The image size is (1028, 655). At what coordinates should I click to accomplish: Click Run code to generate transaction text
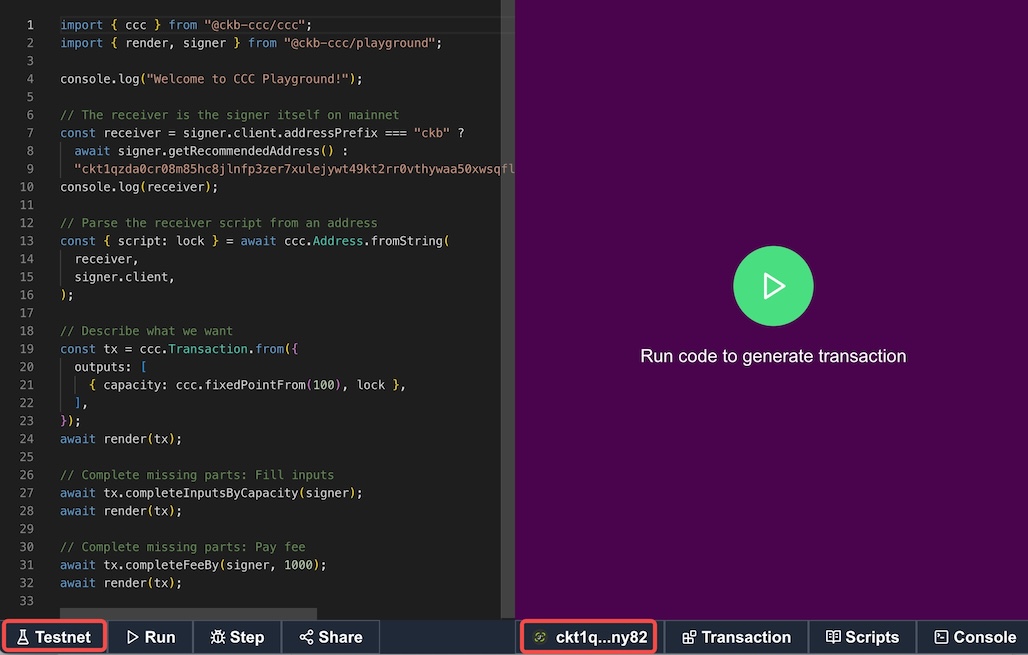pyautogui.click(x=773, y=355)
